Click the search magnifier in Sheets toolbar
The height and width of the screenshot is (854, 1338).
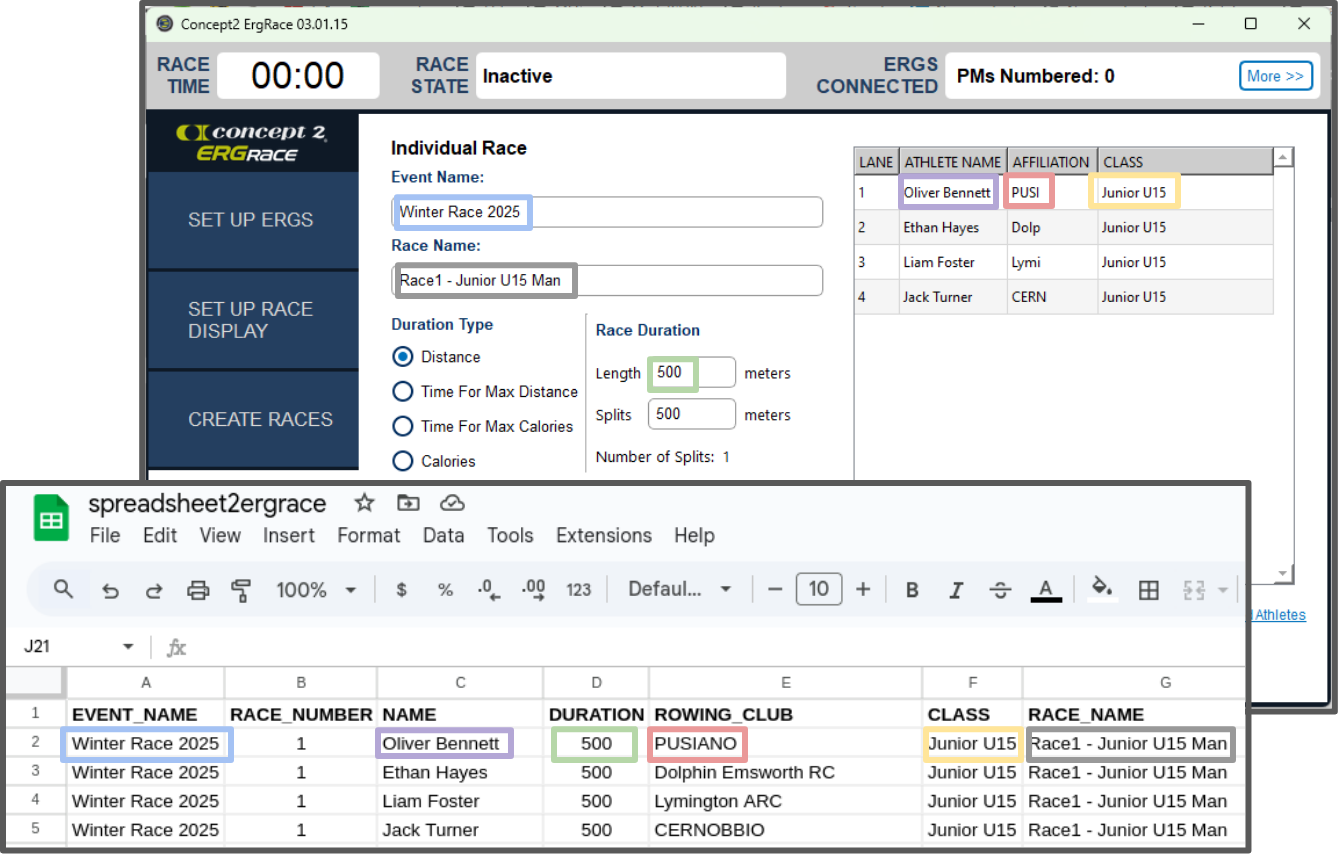pos(64,589)
